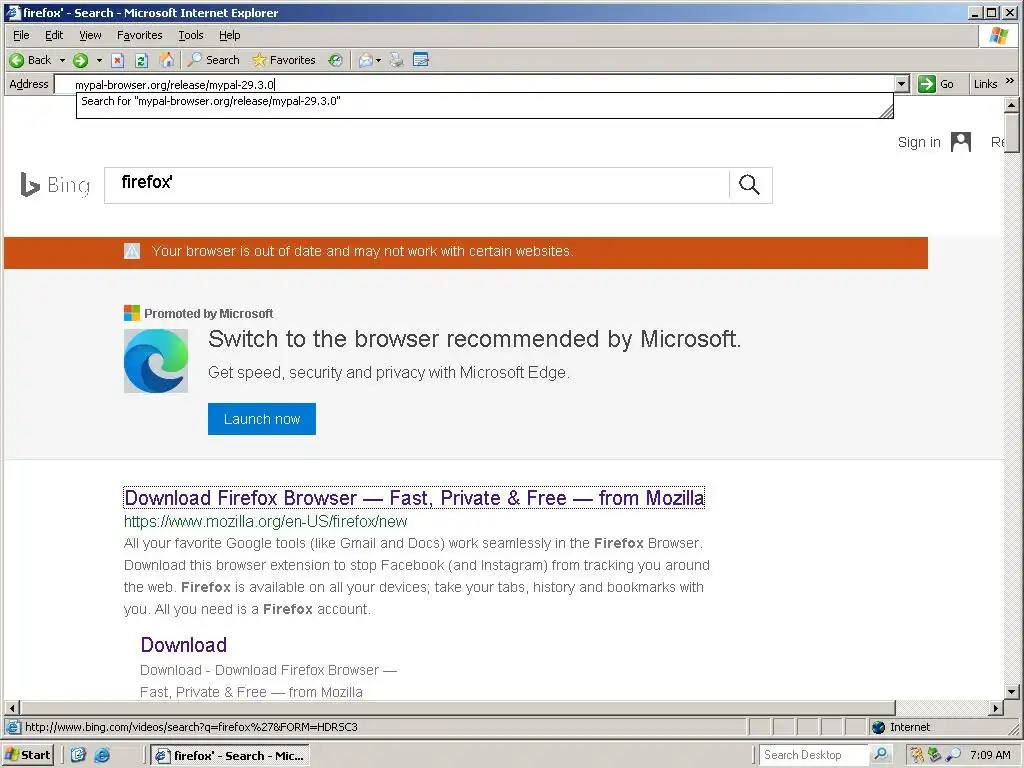The height and width of the screenshot is (768, 1024).
Task: Click the Search Desktop magnifier button
Action: pos(880,754)
